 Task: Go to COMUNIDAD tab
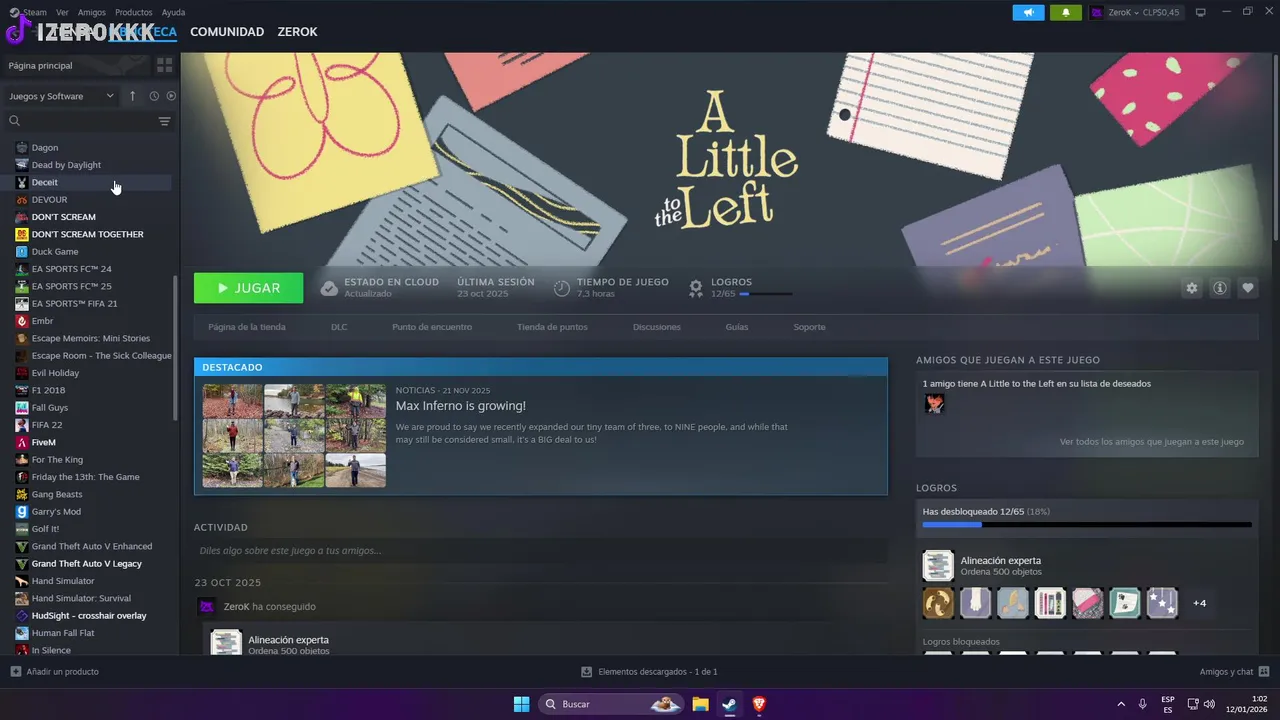[x=227, y=32]
